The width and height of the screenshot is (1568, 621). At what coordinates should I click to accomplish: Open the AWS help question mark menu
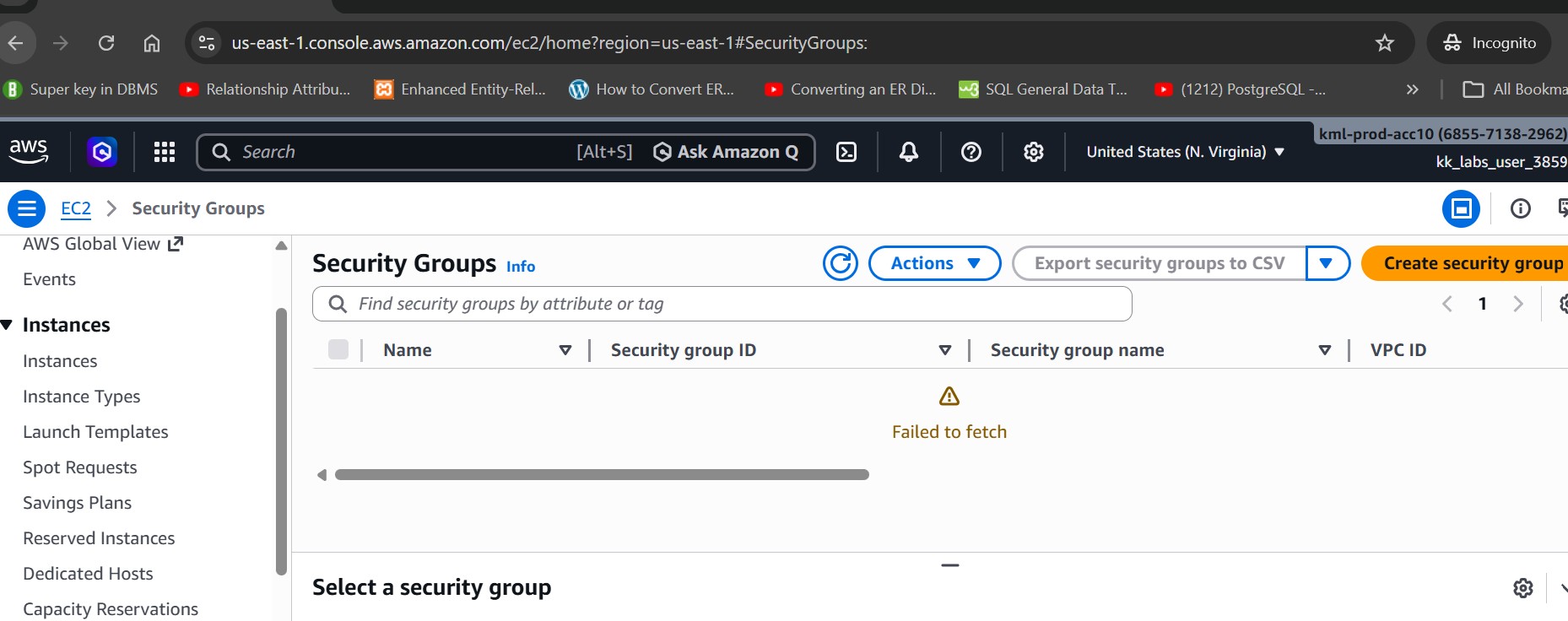pyautogui.click(x=971, y=152)
